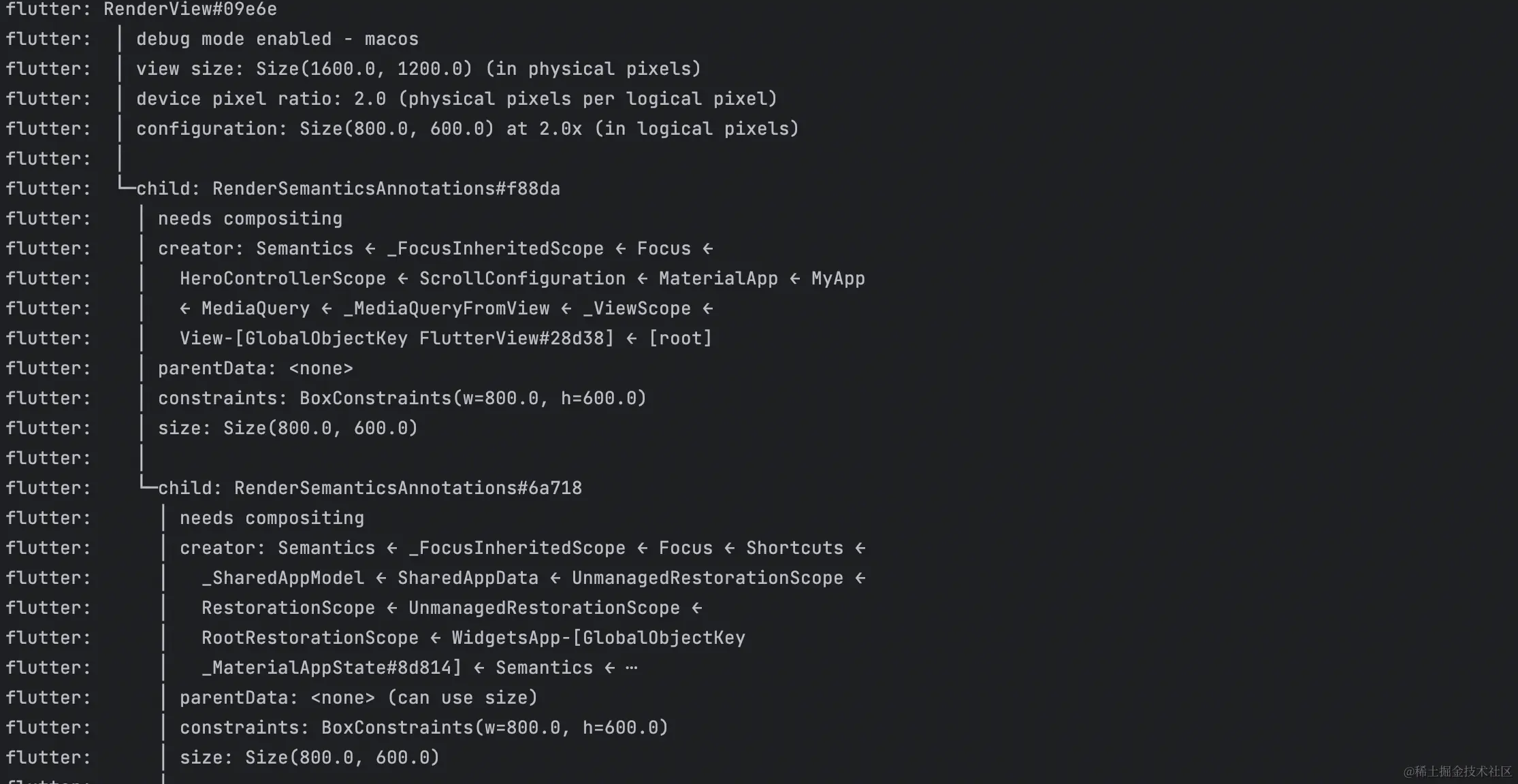Click the Shortcuts widget name
Viewport: 1518px width, 784px height.
[794, 548]
